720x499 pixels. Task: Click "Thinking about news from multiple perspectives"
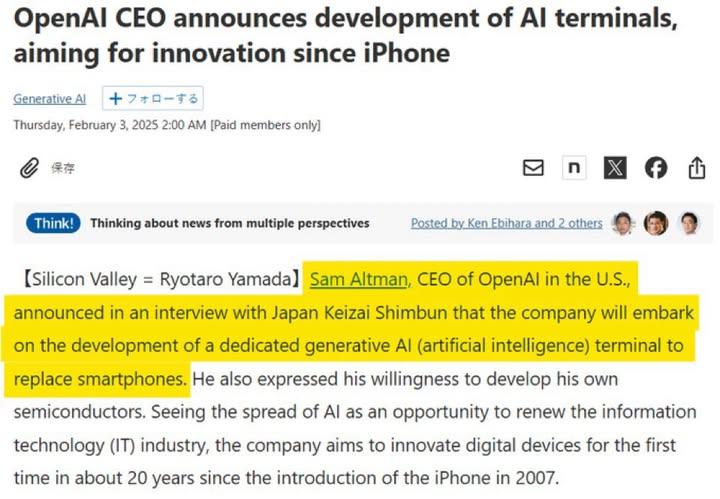point(230,223)
